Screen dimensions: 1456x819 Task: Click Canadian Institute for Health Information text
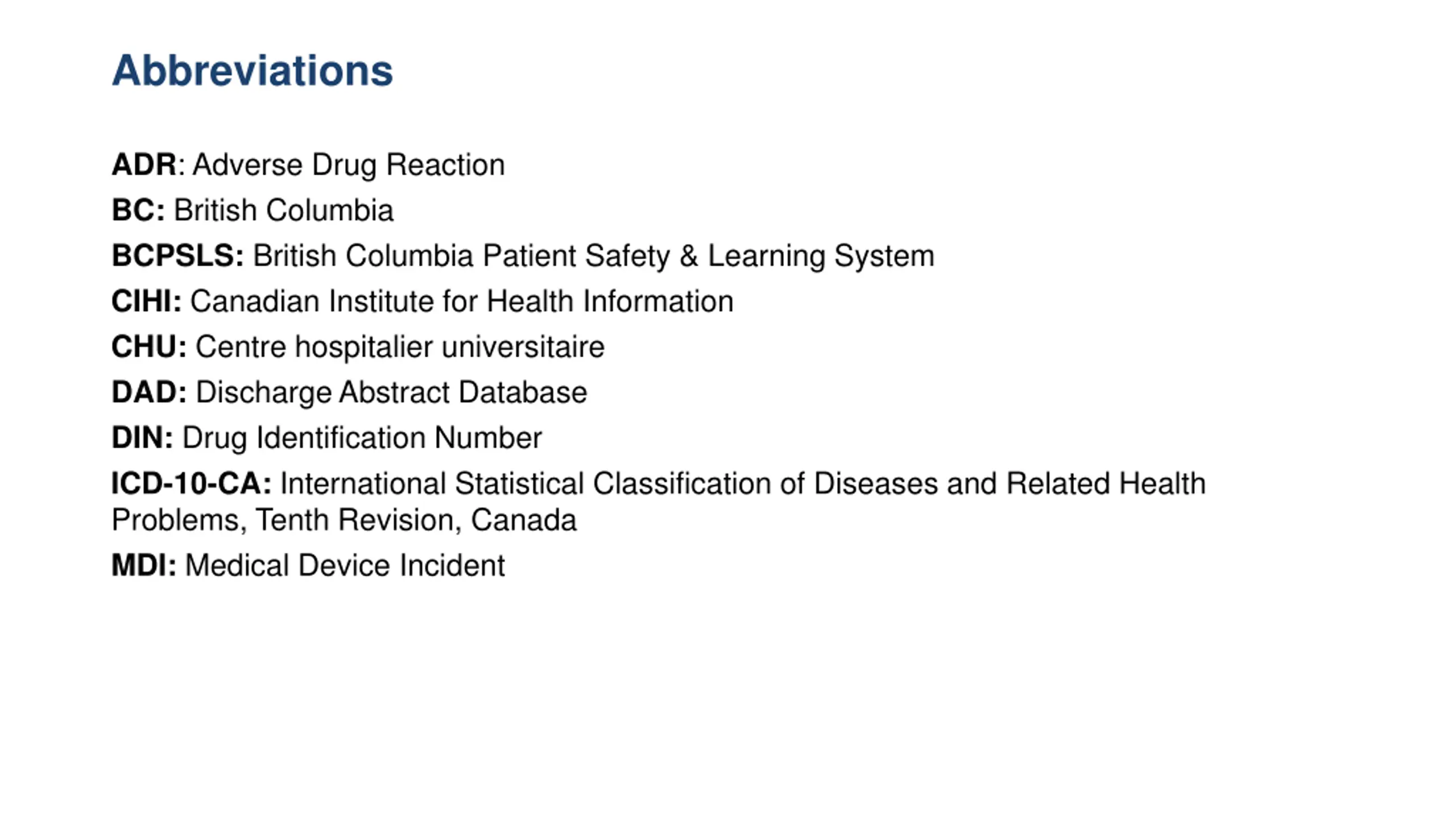point(461,301)
